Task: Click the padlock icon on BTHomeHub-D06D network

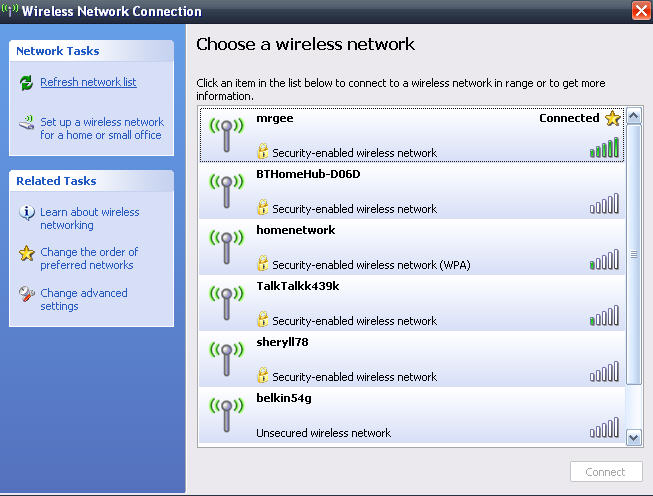Action: coord(262,207)
